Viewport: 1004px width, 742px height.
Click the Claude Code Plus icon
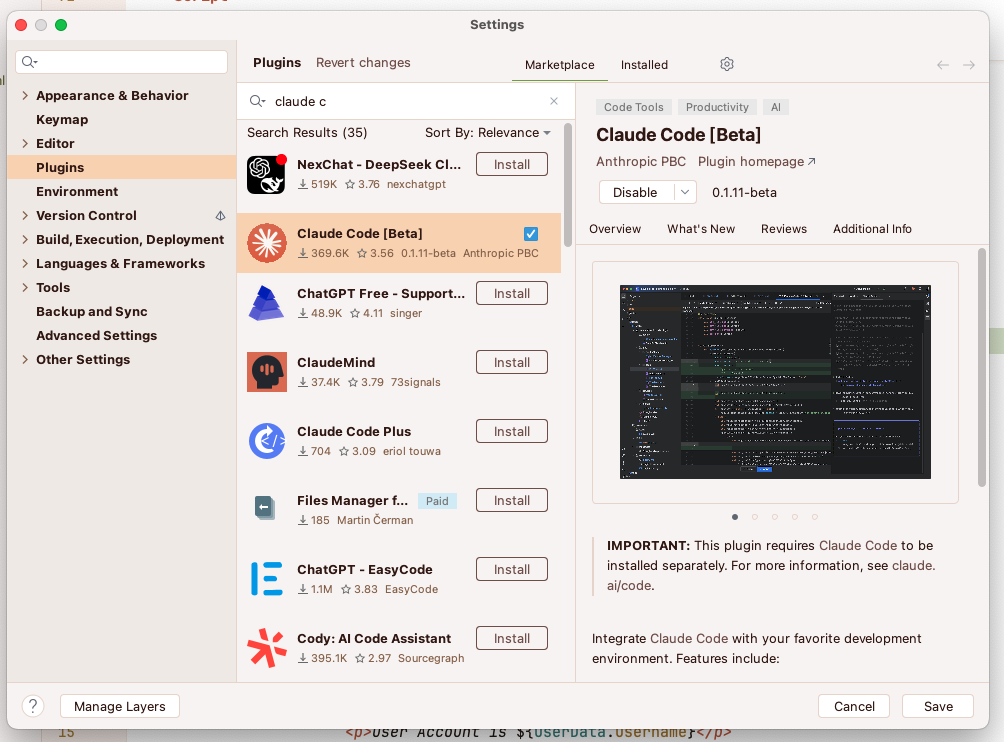(267, 441)
